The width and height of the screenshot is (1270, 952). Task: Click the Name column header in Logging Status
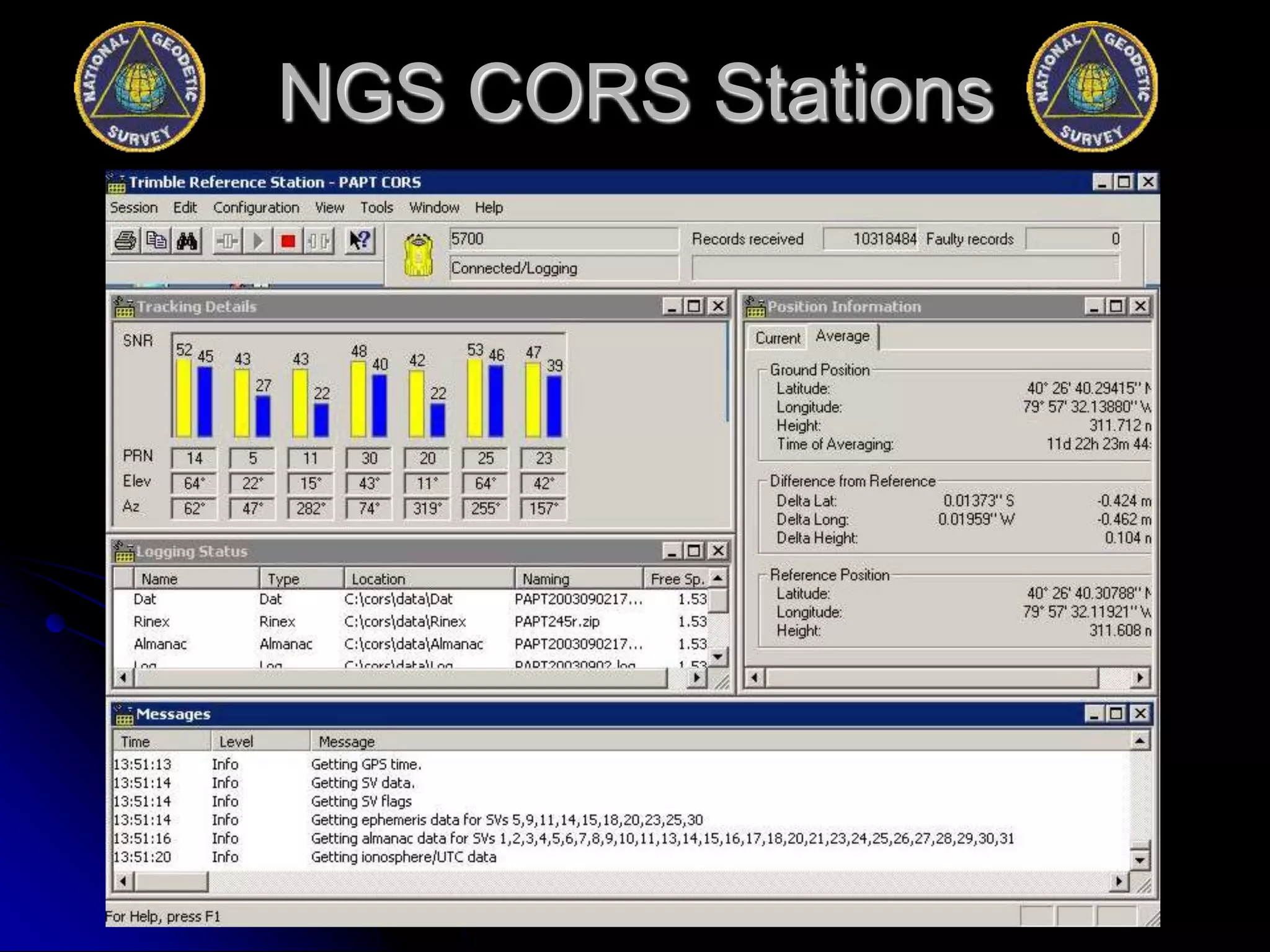click(196, 578)
